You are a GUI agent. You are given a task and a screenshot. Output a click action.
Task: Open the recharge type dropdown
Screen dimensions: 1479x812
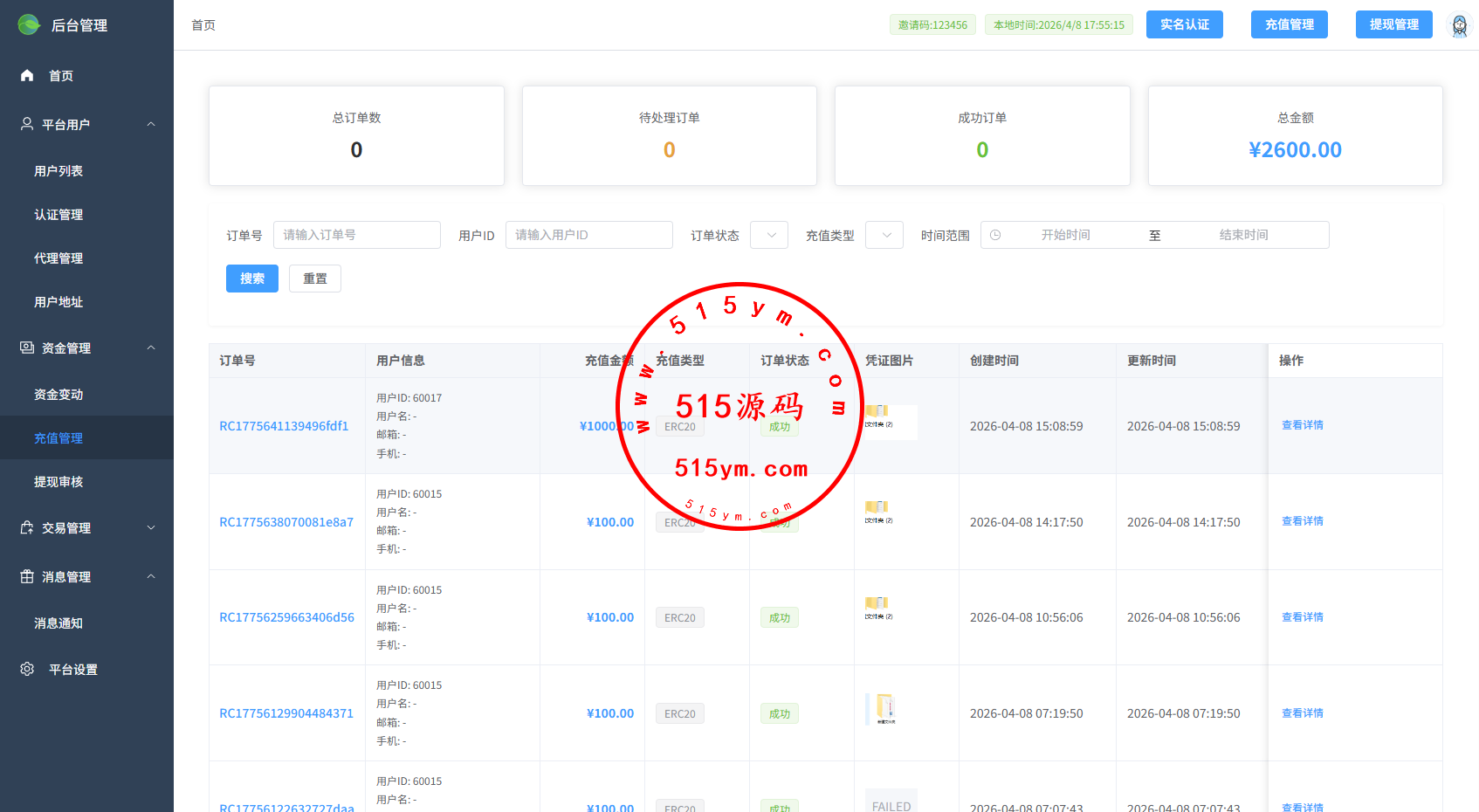(884, 235)
